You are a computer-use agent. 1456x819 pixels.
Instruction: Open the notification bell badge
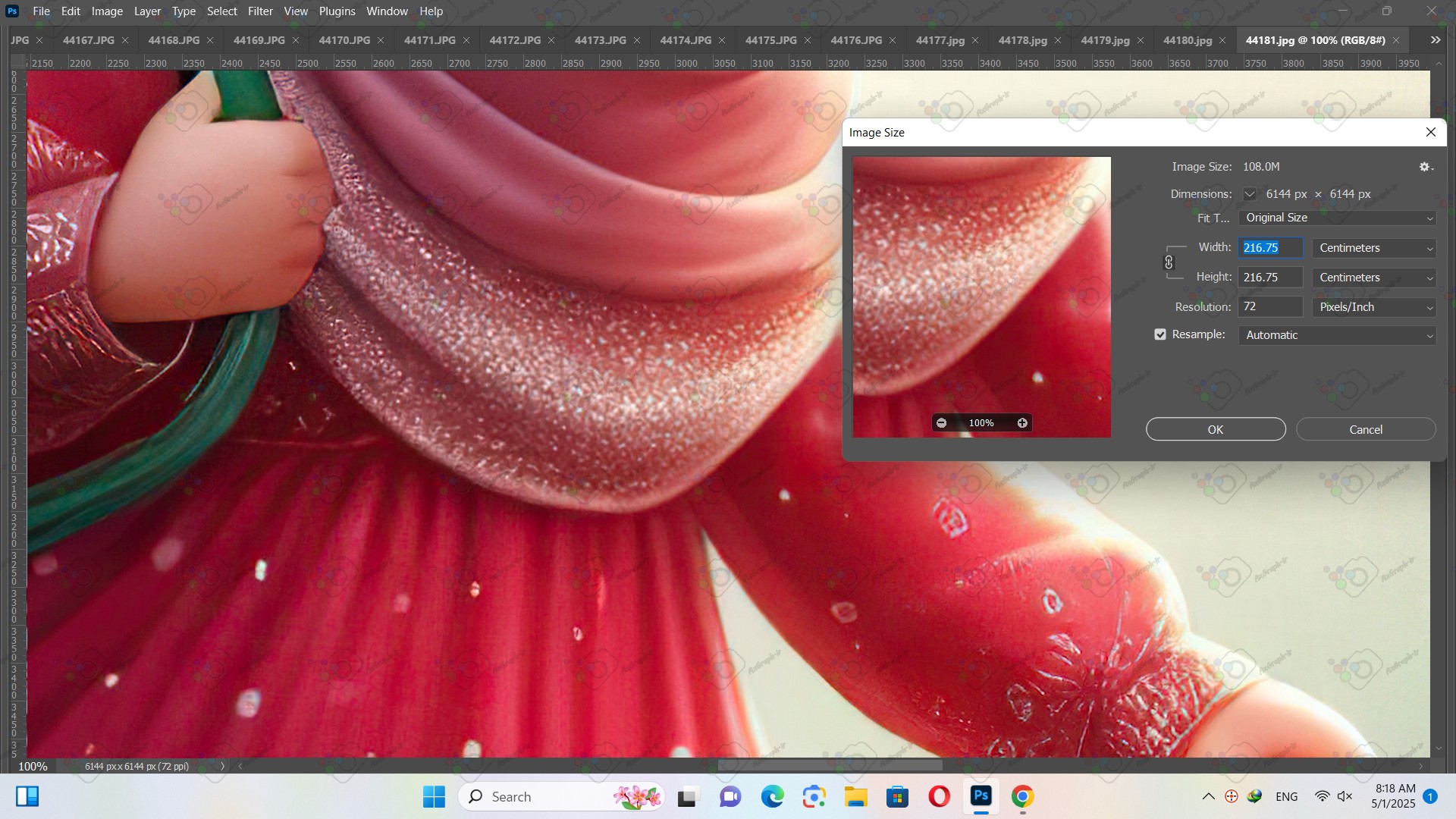[x=1430, y=796]
